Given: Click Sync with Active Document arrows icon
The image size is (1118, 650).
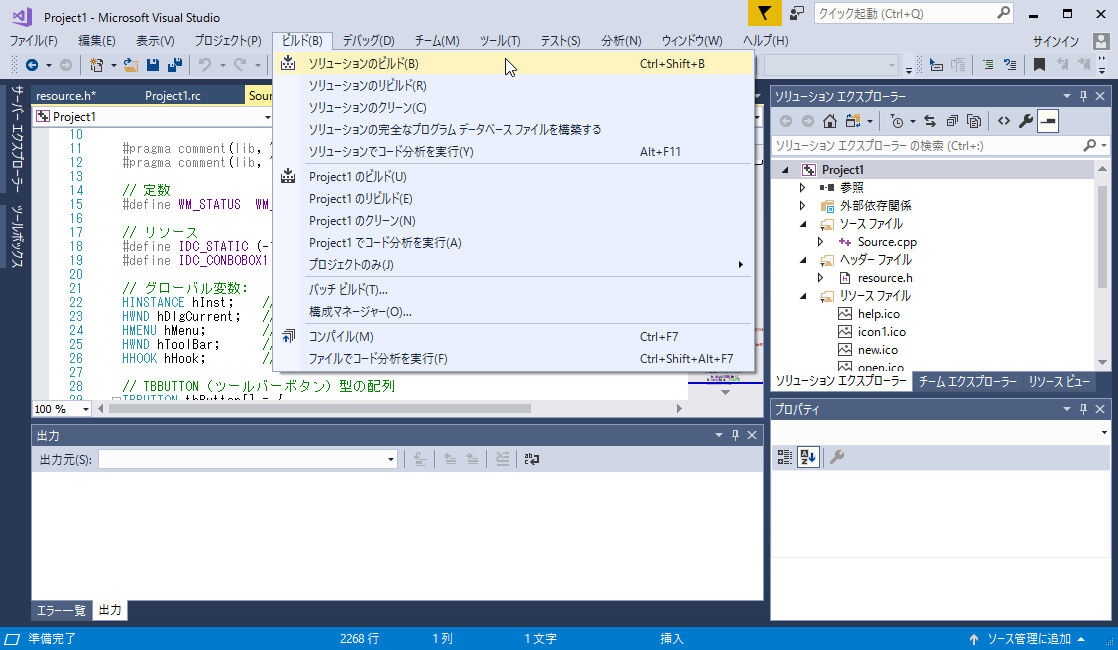Looking at the screenshot, I should pyautogui.click(x=930, y=121).
